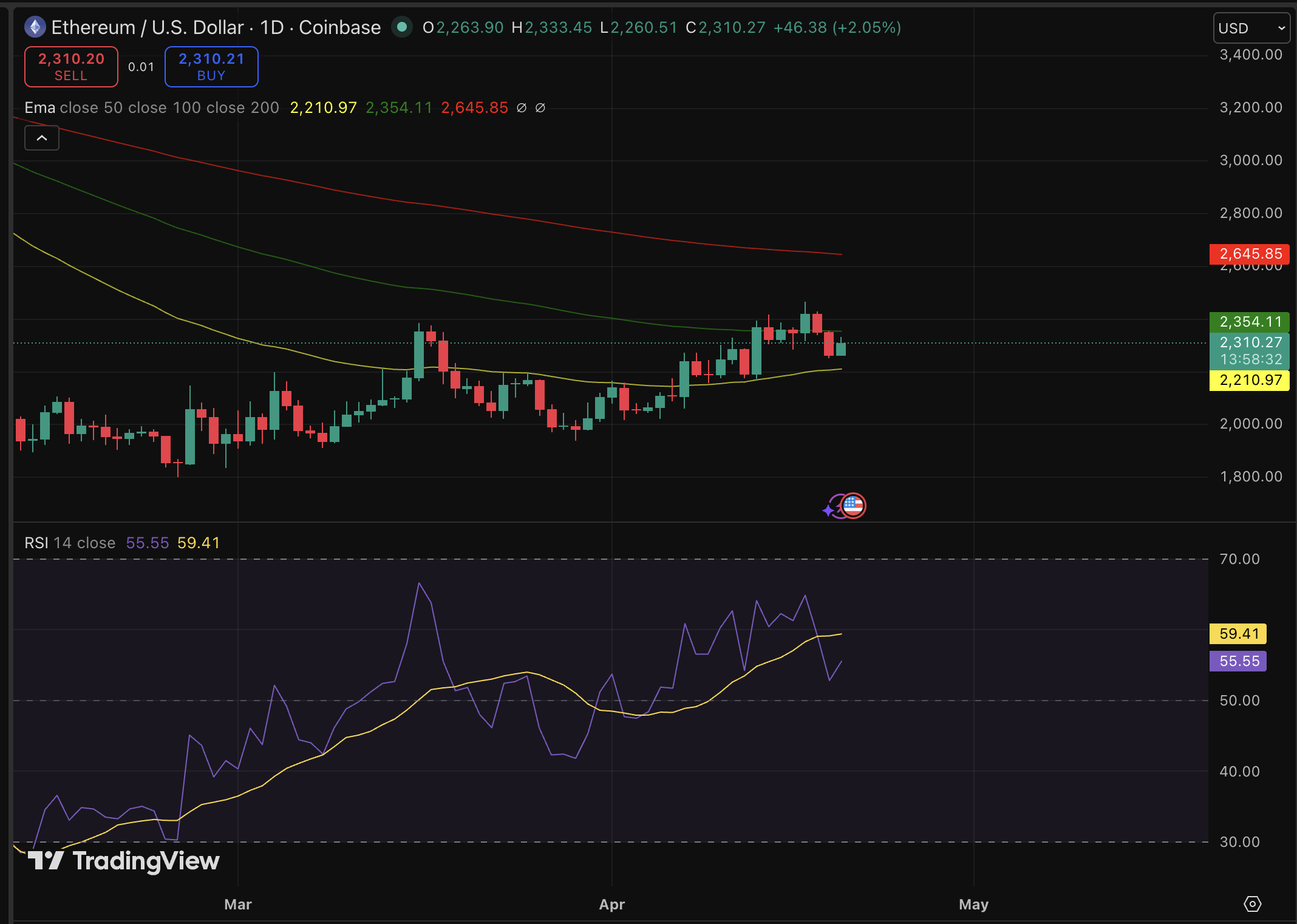Screen dimensions: 1297x924
Task: Collapse the legend using the chevron button
Action: (x=41, y=138)
